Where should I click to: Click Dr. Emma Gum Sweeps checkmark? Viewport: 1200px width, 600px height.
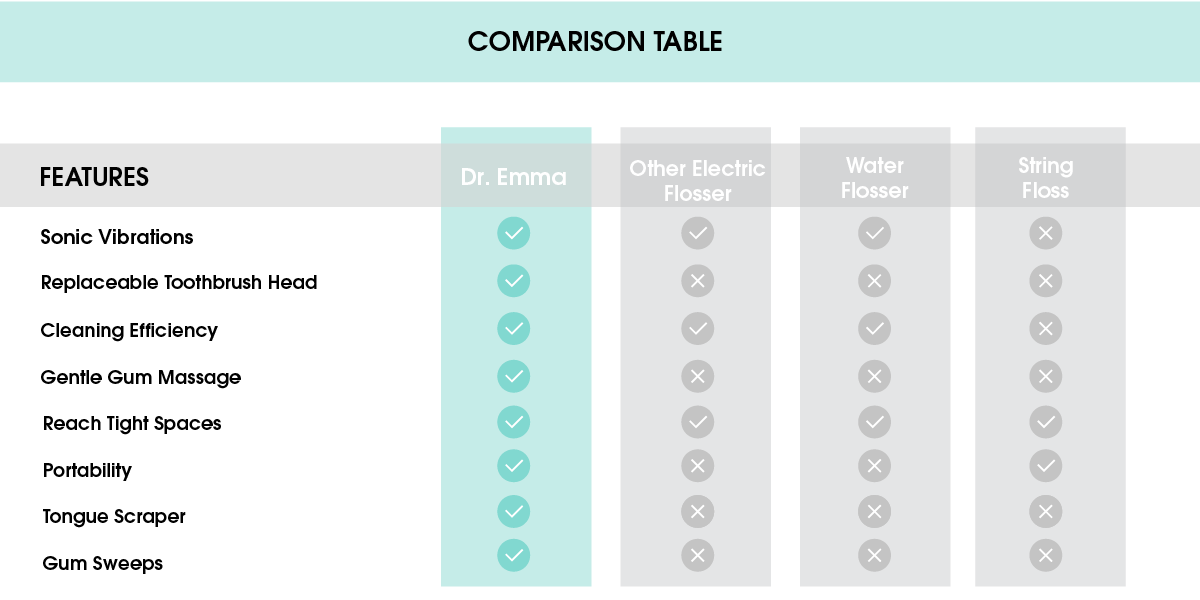(x=514, y=555)
